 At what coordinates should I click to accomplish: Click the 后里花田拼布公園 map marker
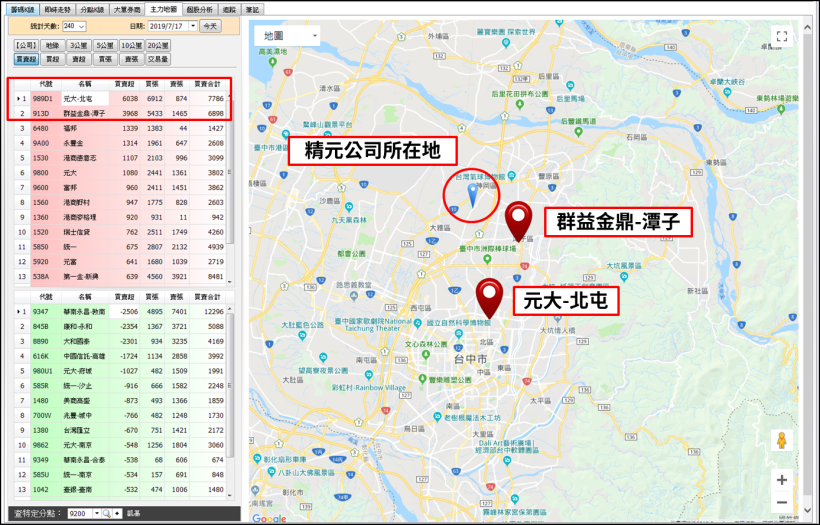pos(519,104)
